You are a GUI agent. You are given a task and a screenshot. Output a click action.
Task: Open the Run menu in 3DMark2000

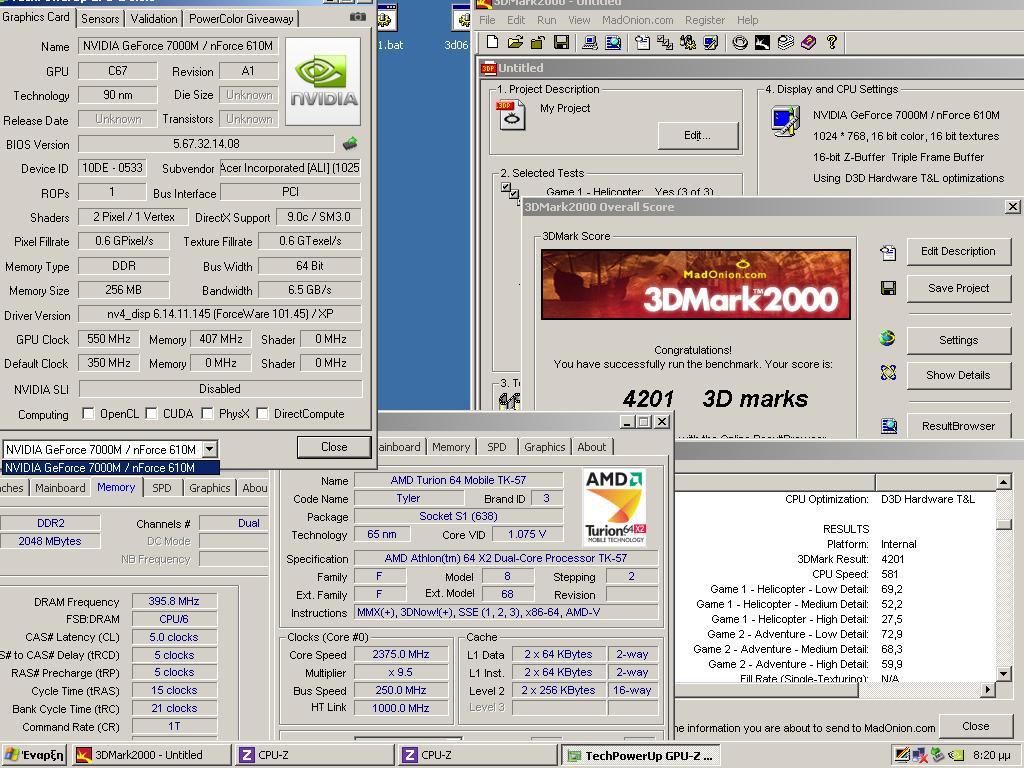547,20
